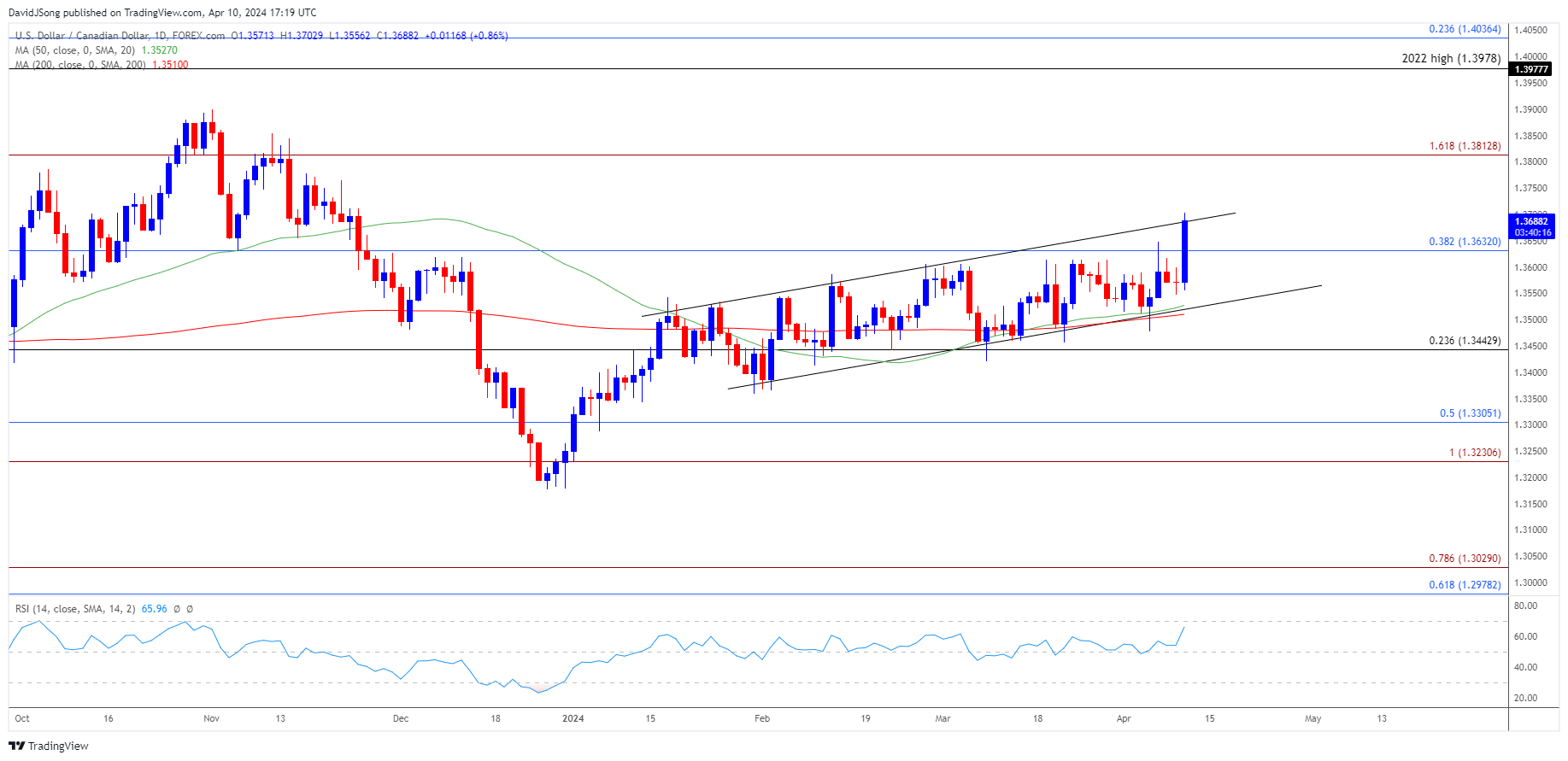Select the RSI value 65.96

coord(154,609)
